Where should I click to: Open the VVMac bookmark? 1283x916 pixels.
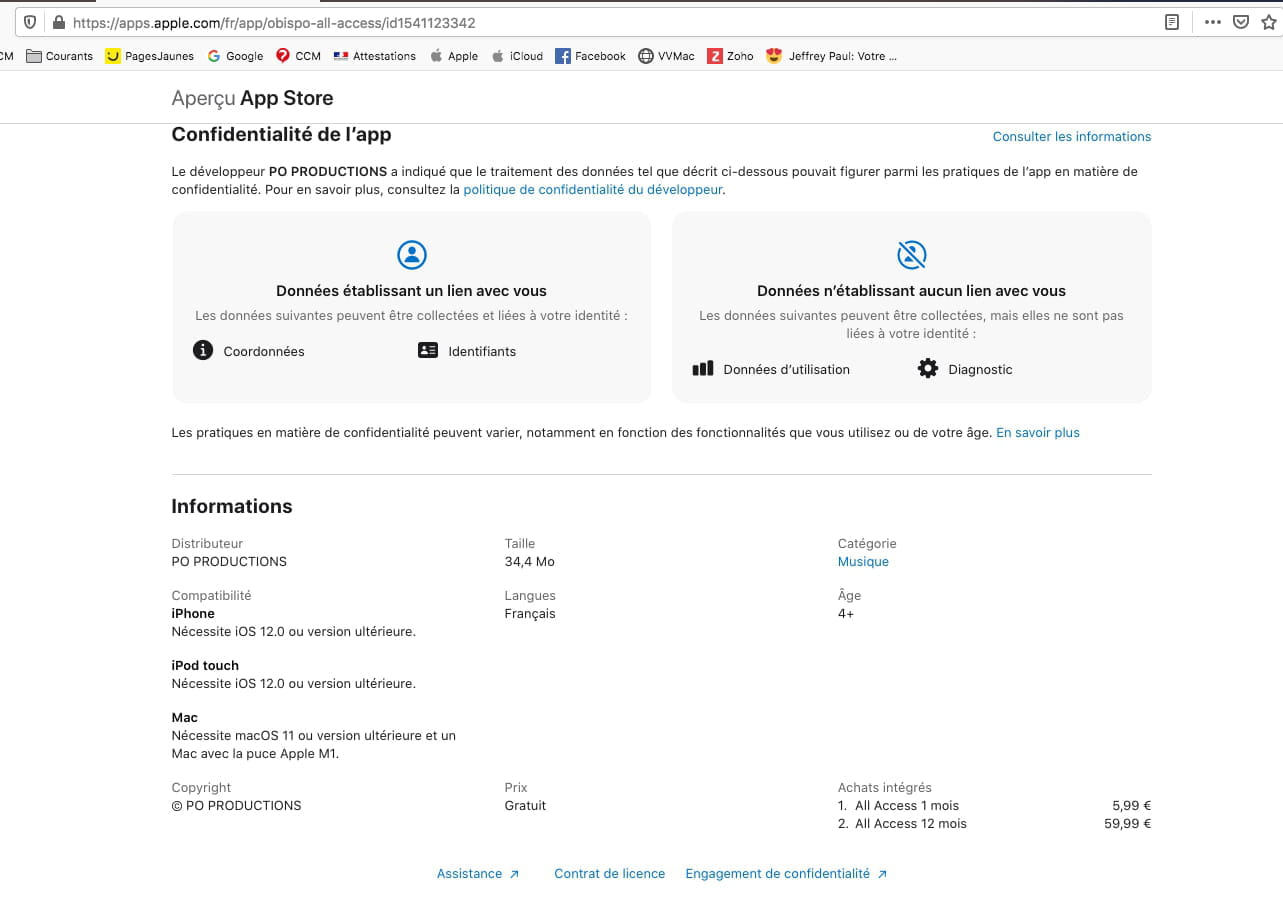click(x=666, y=56)
